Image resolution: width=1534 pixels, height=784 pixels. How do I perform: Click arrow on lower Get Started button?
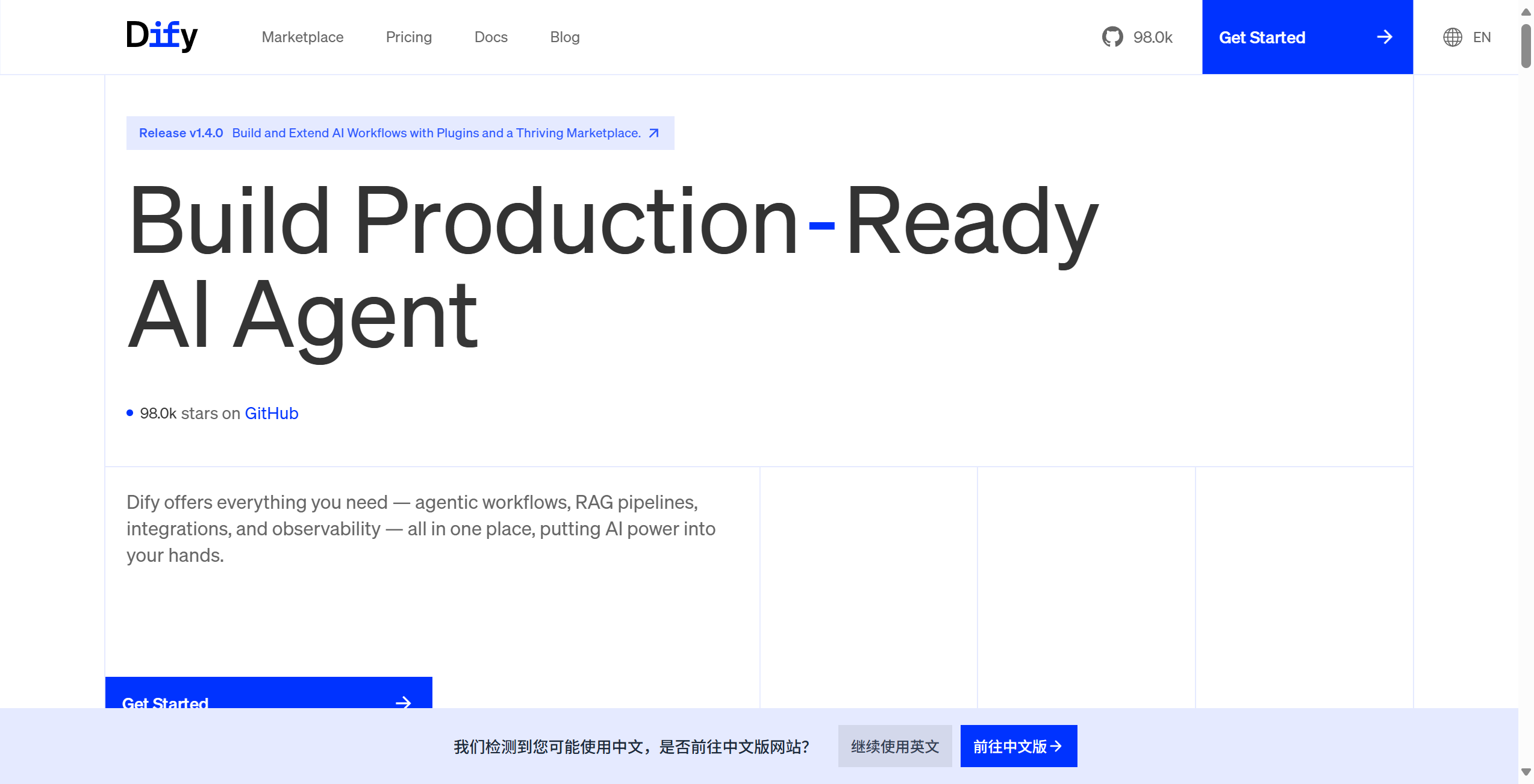pos(403,702)
